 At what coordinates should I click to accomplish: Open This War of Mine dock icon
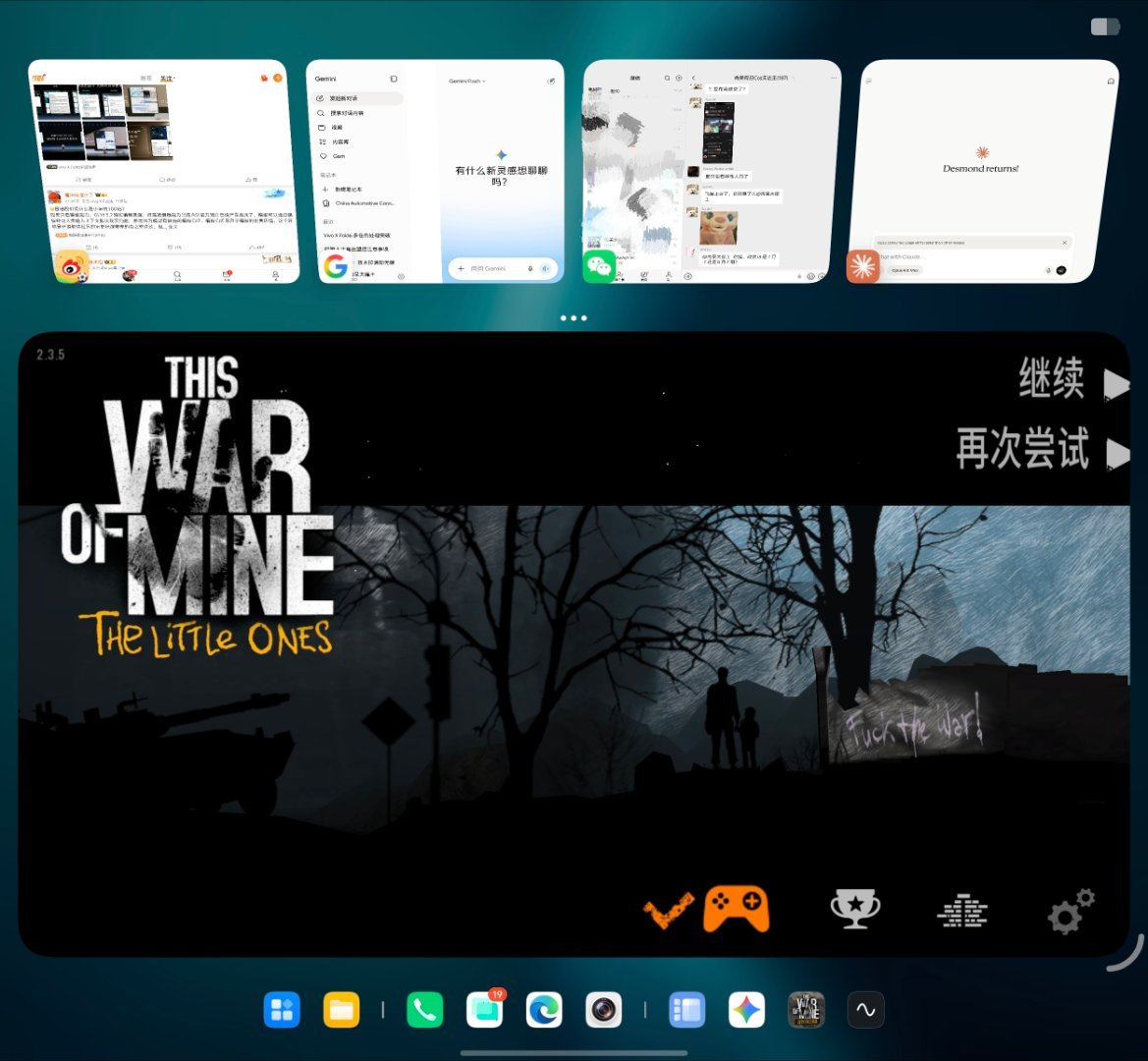[x=806, y=1010]
